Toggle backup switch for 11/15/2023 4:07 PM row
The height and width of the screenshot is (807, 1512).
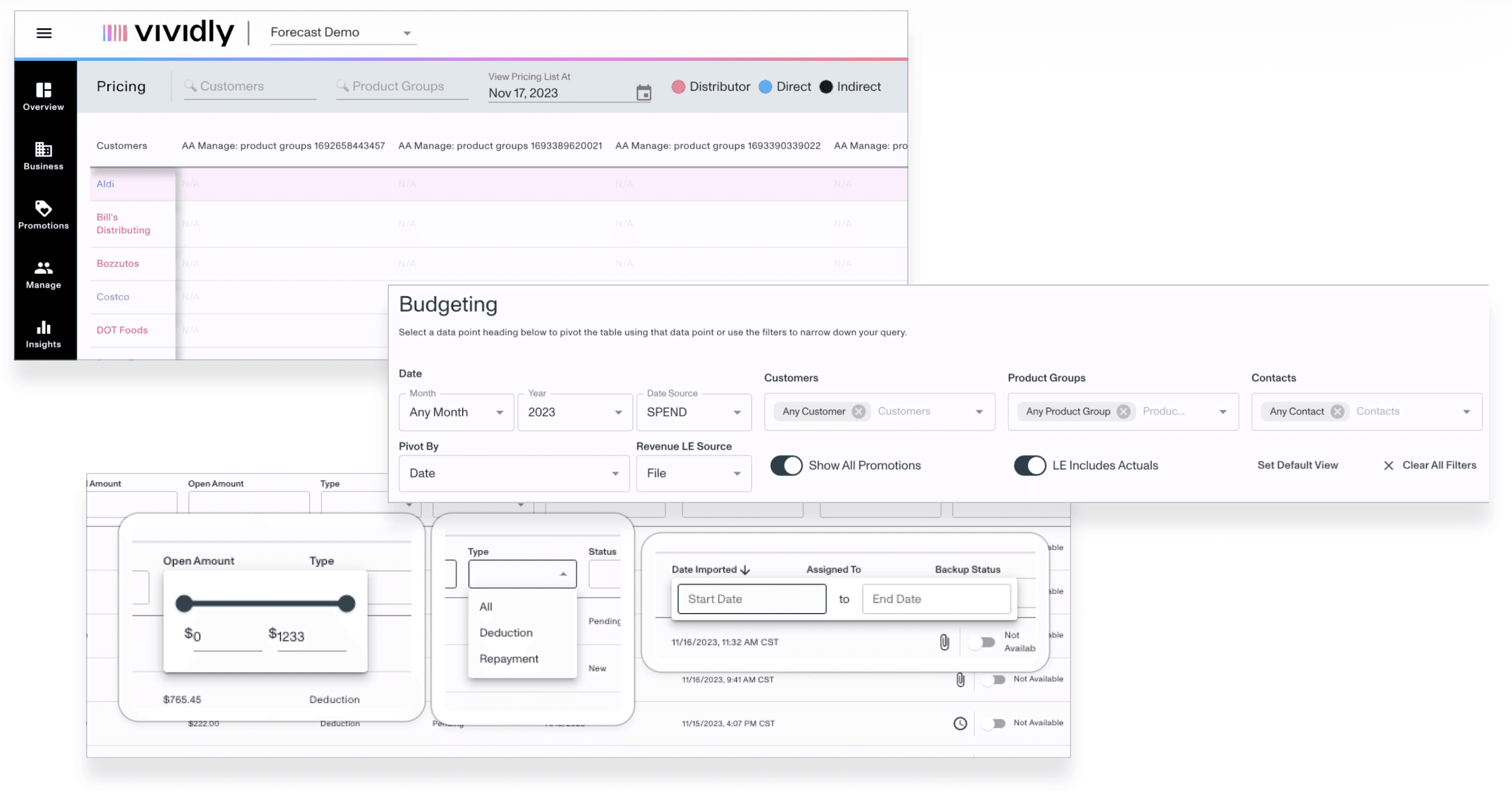click(995, 723)
